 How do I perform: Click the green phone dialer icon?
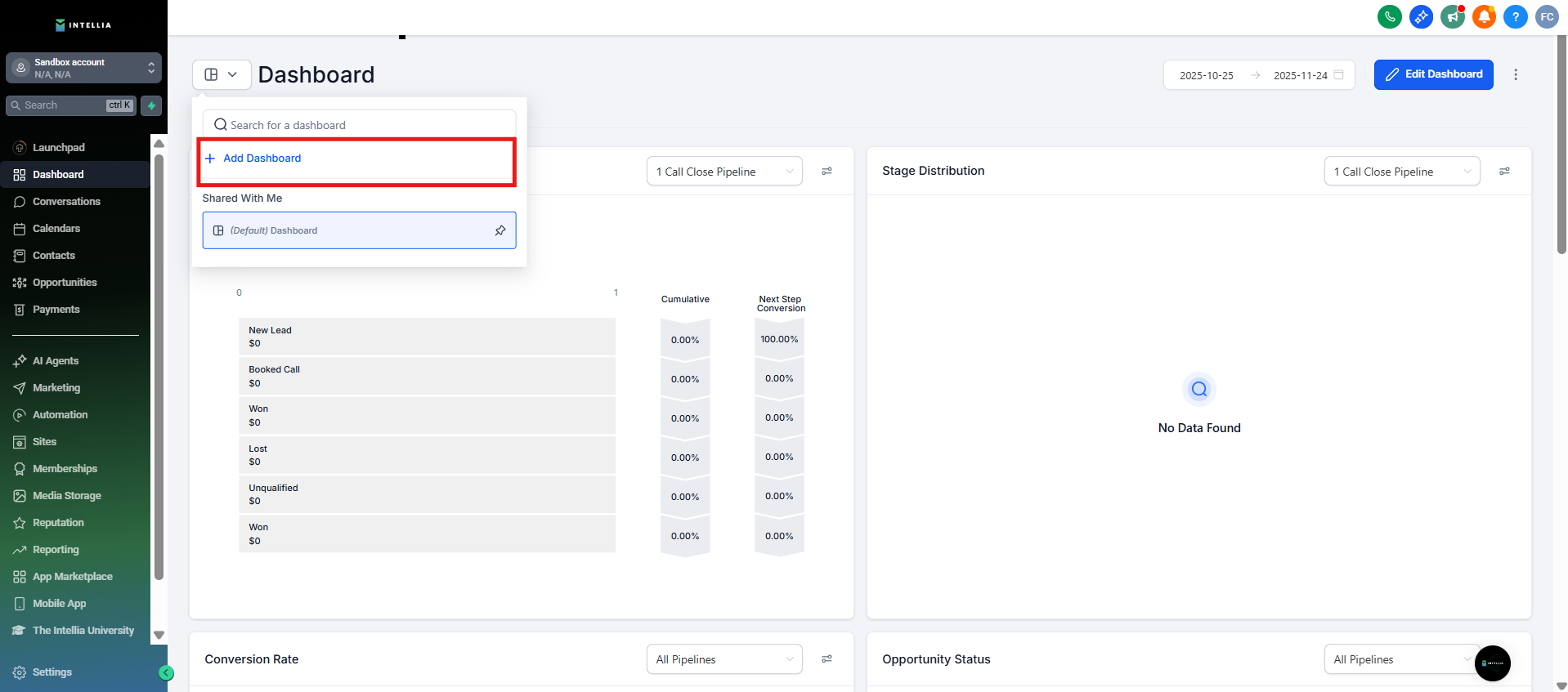coord(1389,16)
